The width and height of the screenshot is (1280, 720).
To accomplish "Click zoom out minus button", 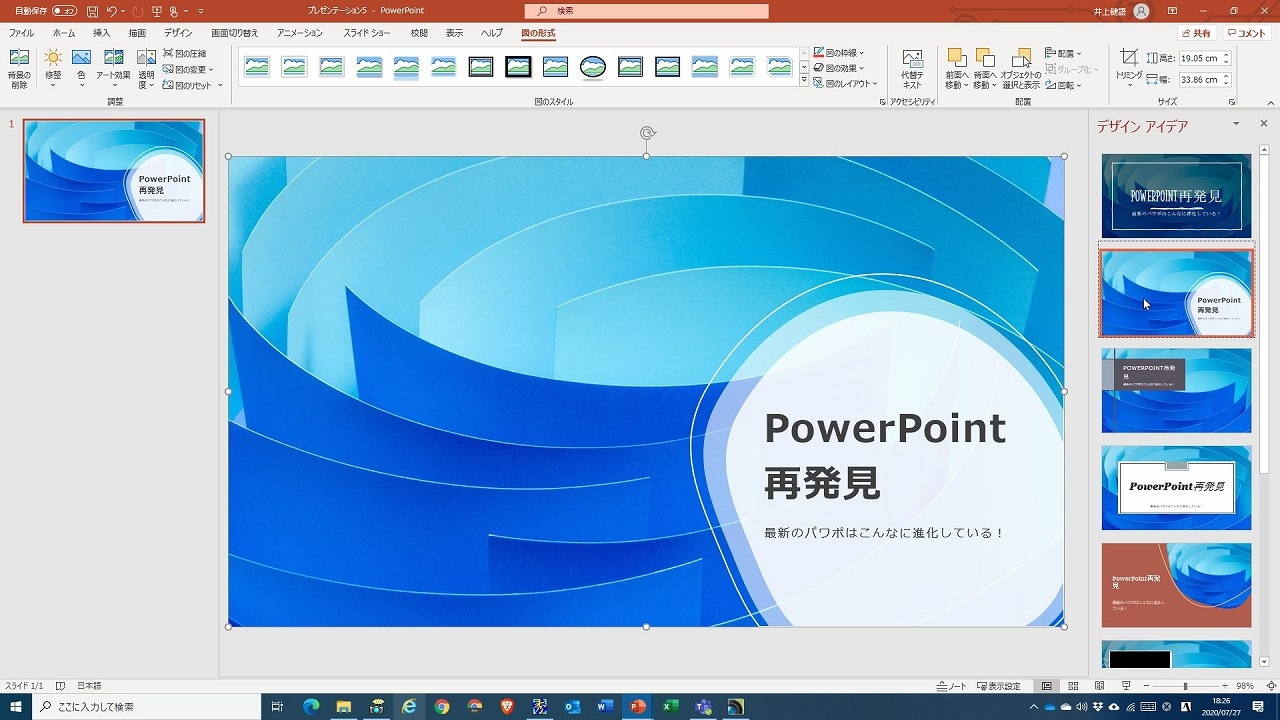I will point(1146,686).
